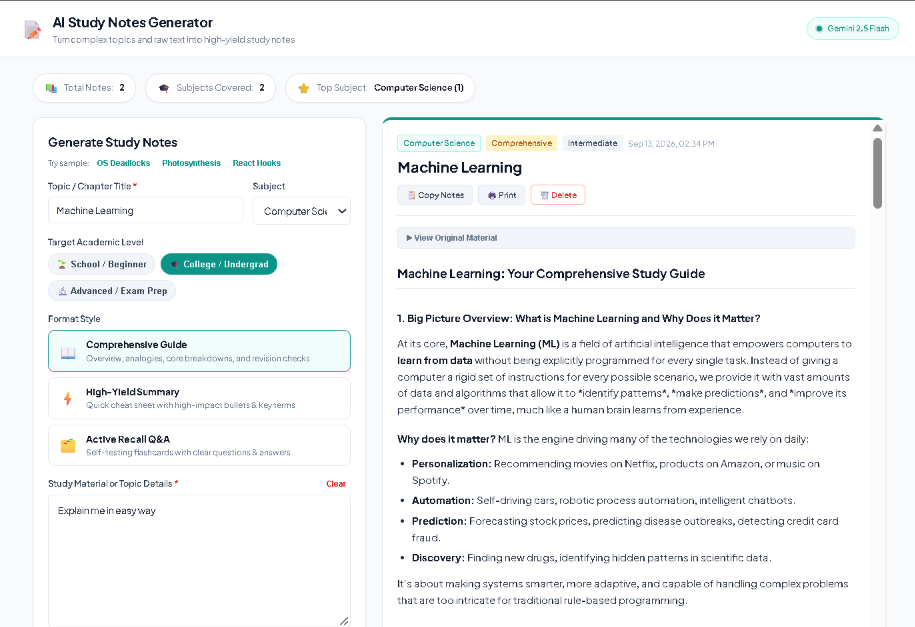Click the 'Automation:' bullet text
Image resolution: width=915 pixels, height=627 pixels.
(x=443, y=501)
